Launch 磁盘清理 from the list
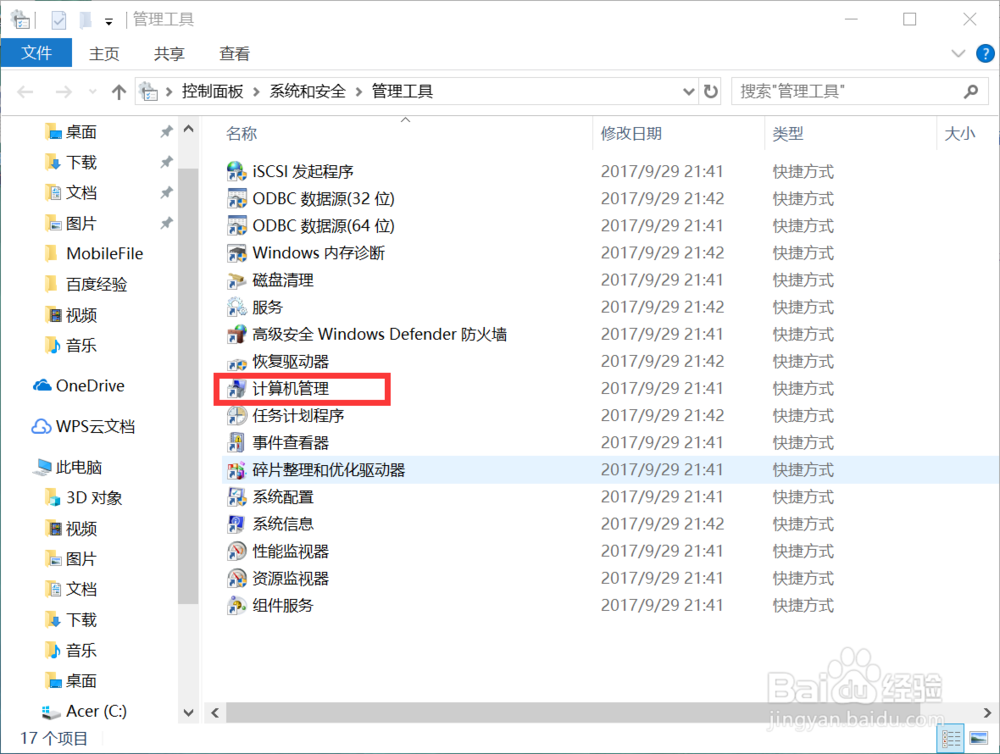This screenshot has width=1000, height=754. point(283,280)
